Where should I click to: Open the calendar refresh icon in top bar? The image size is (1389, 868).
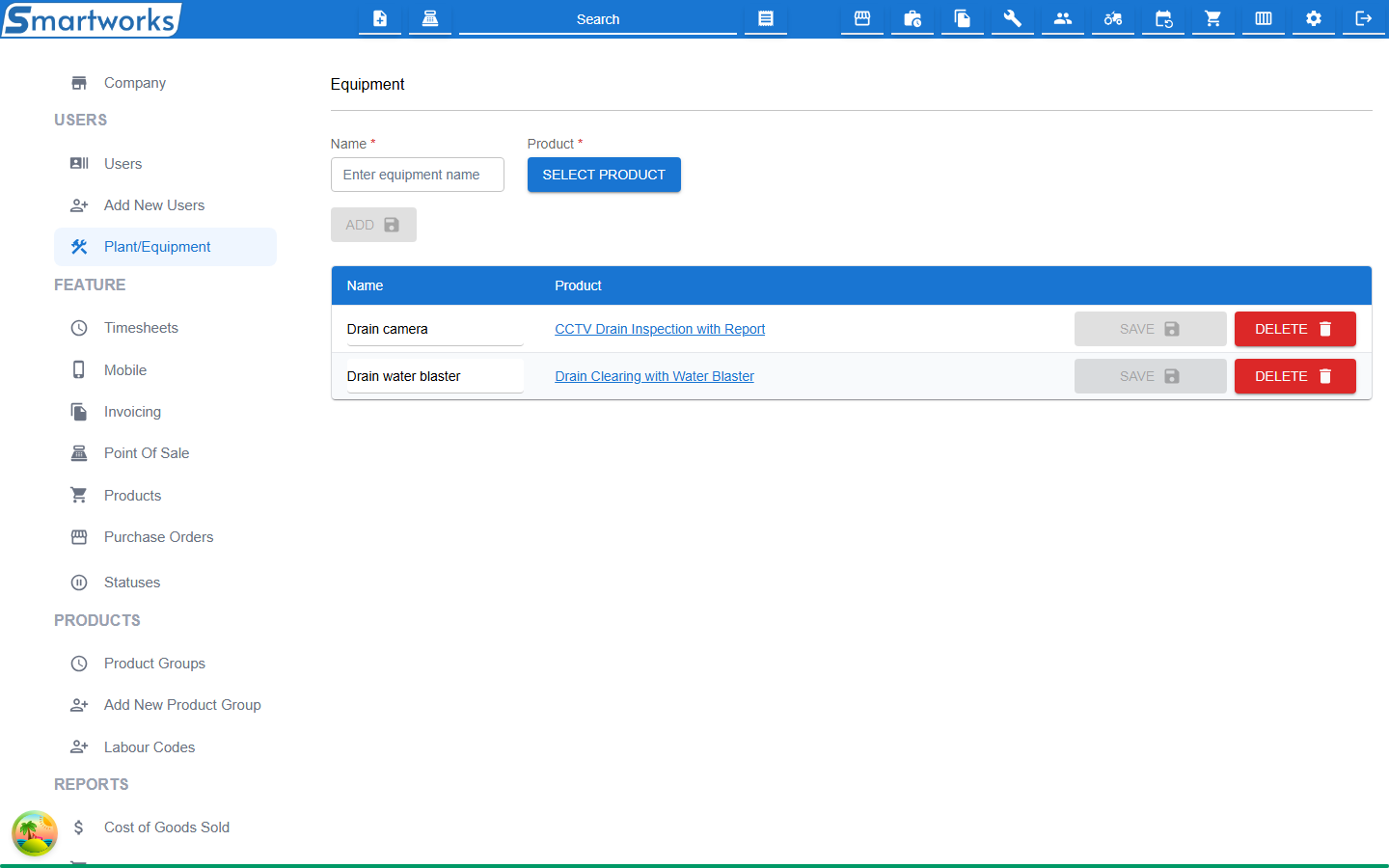click(1163, 18)
